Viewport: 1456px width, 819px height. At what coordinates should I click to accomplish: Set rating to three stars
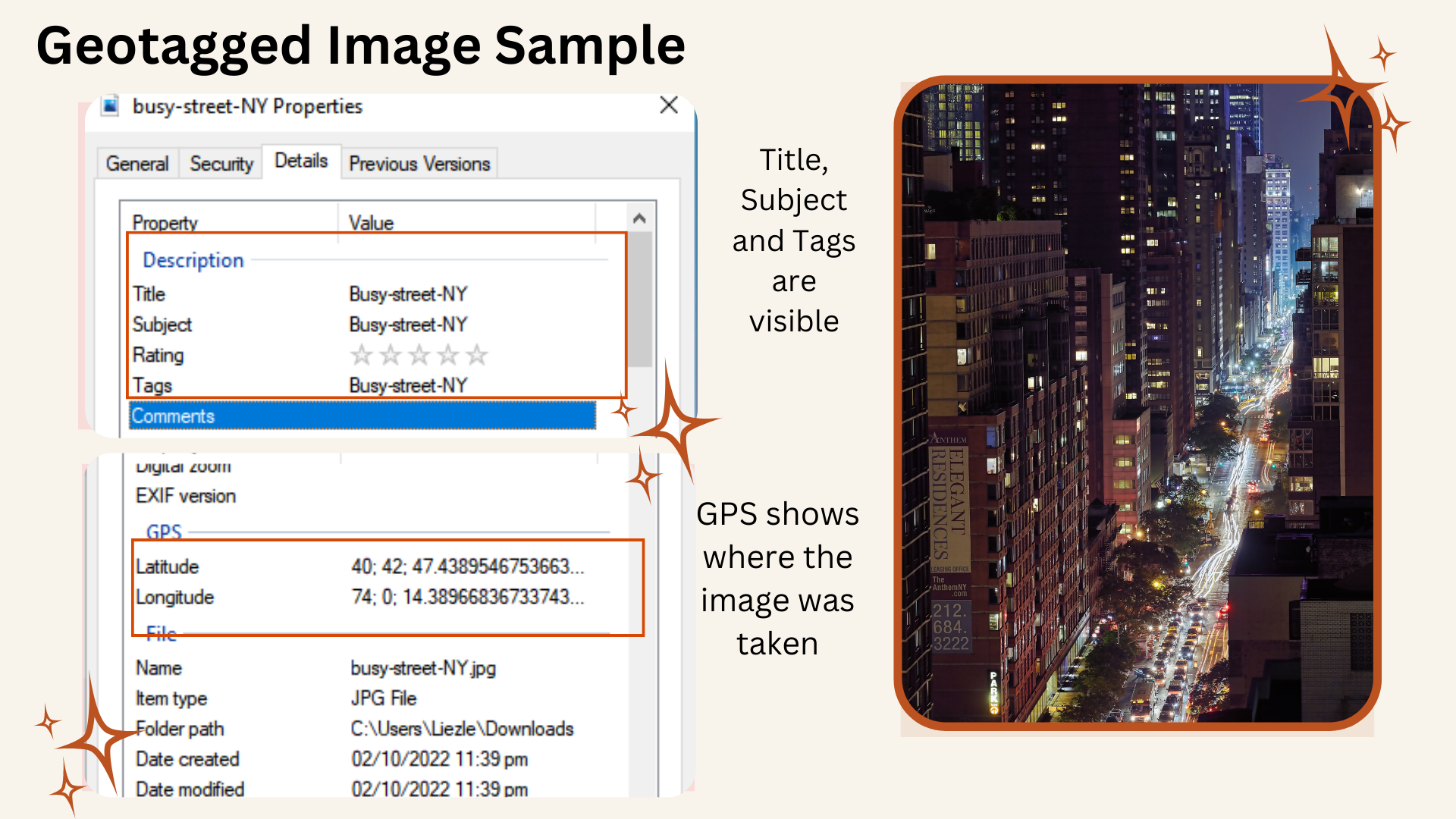419,355
